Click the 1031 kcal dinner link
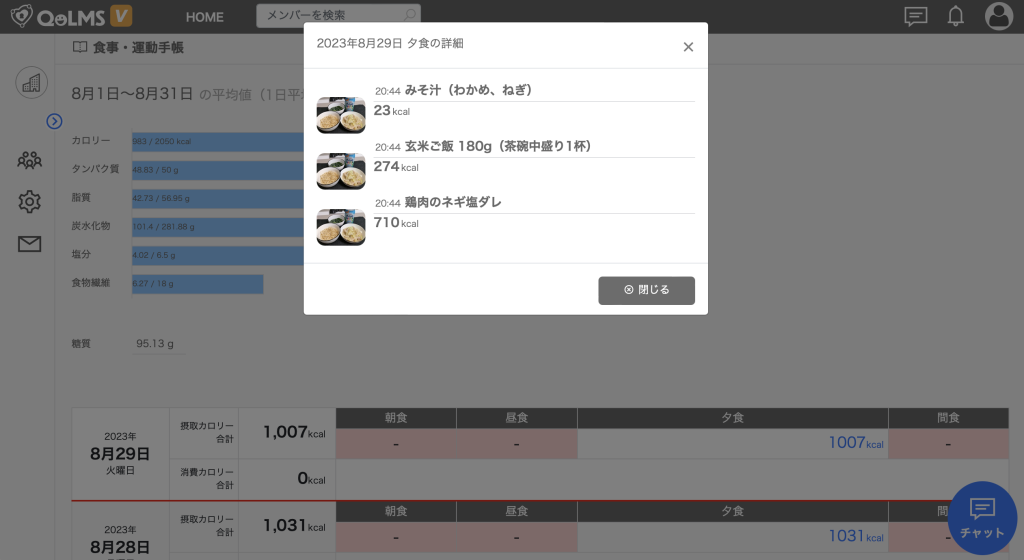 pos(855,537)
